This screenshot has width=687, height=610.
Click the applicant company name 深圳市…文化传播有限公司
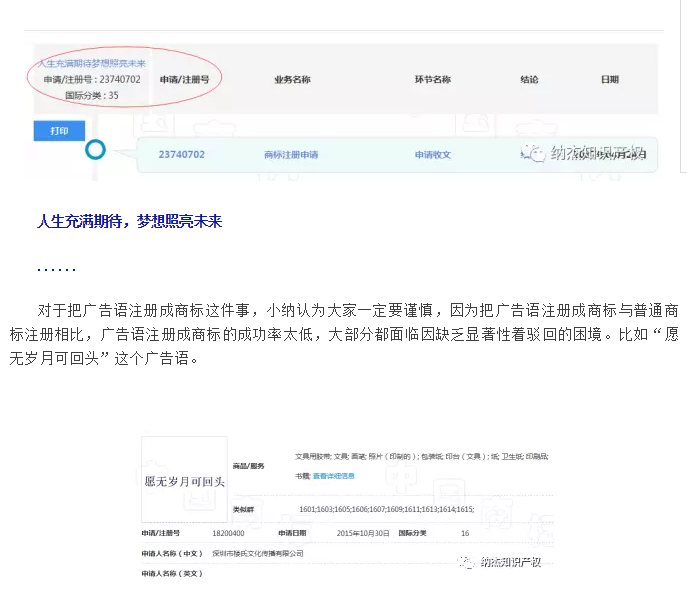tap(258, 553)
